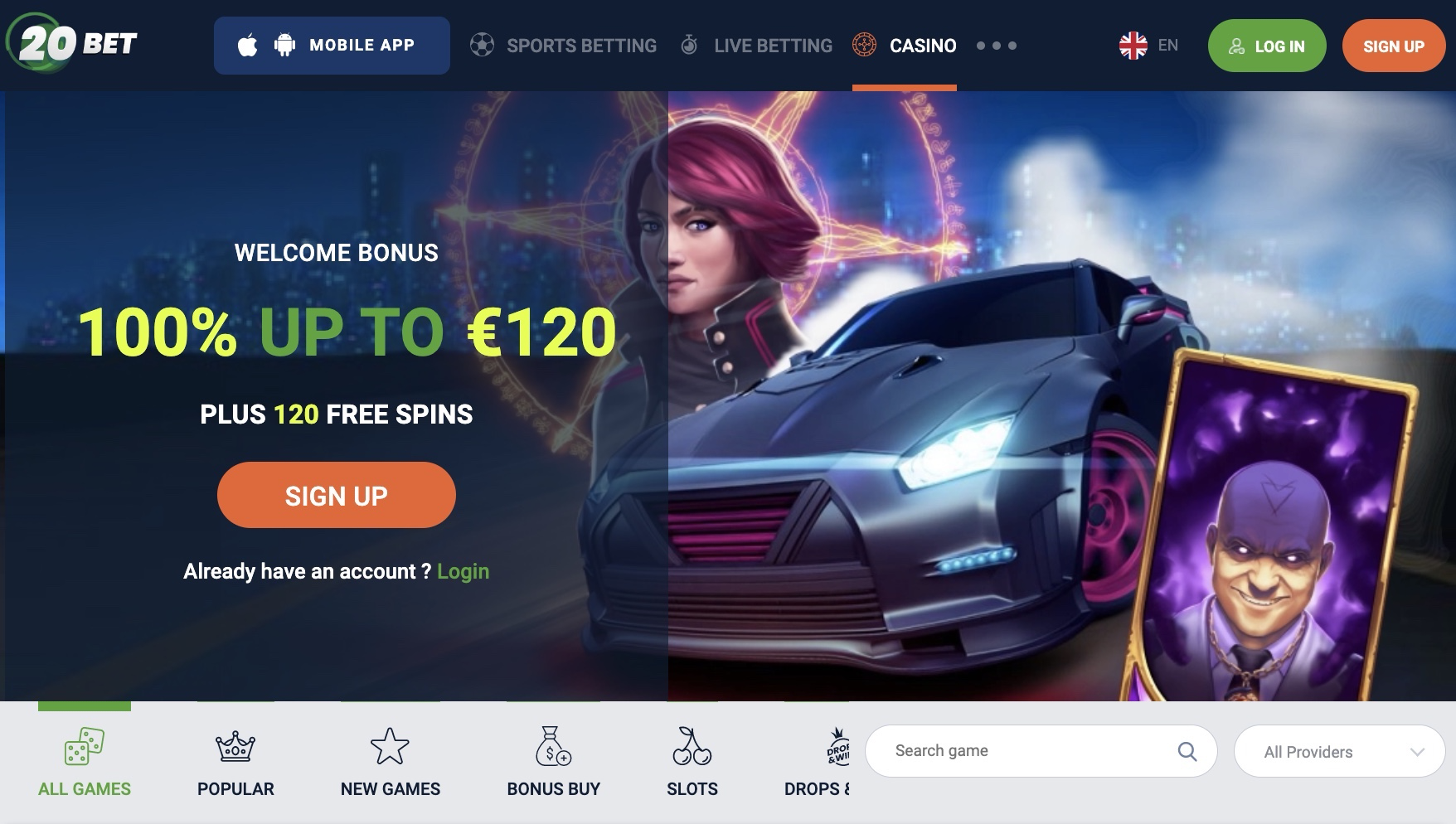The image size is (1456, 824).
Task: Select Bonus Buy money bag category
Action: tap(553, 763)
